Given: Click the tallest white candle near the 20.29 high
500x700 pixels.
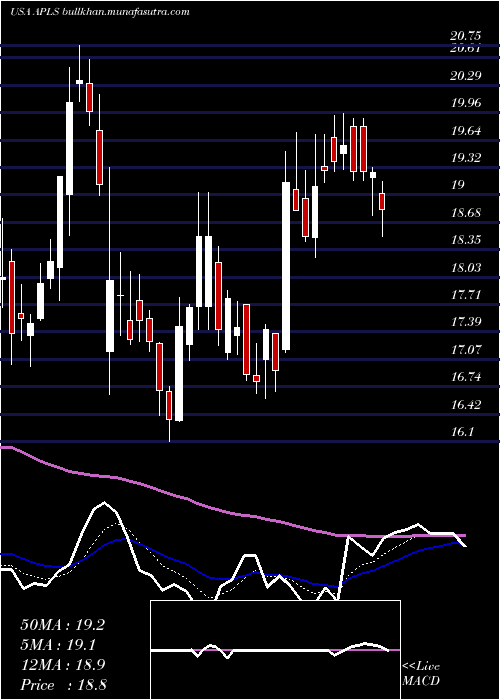Looking at the screenshot, I should click(x=70, y=148).
